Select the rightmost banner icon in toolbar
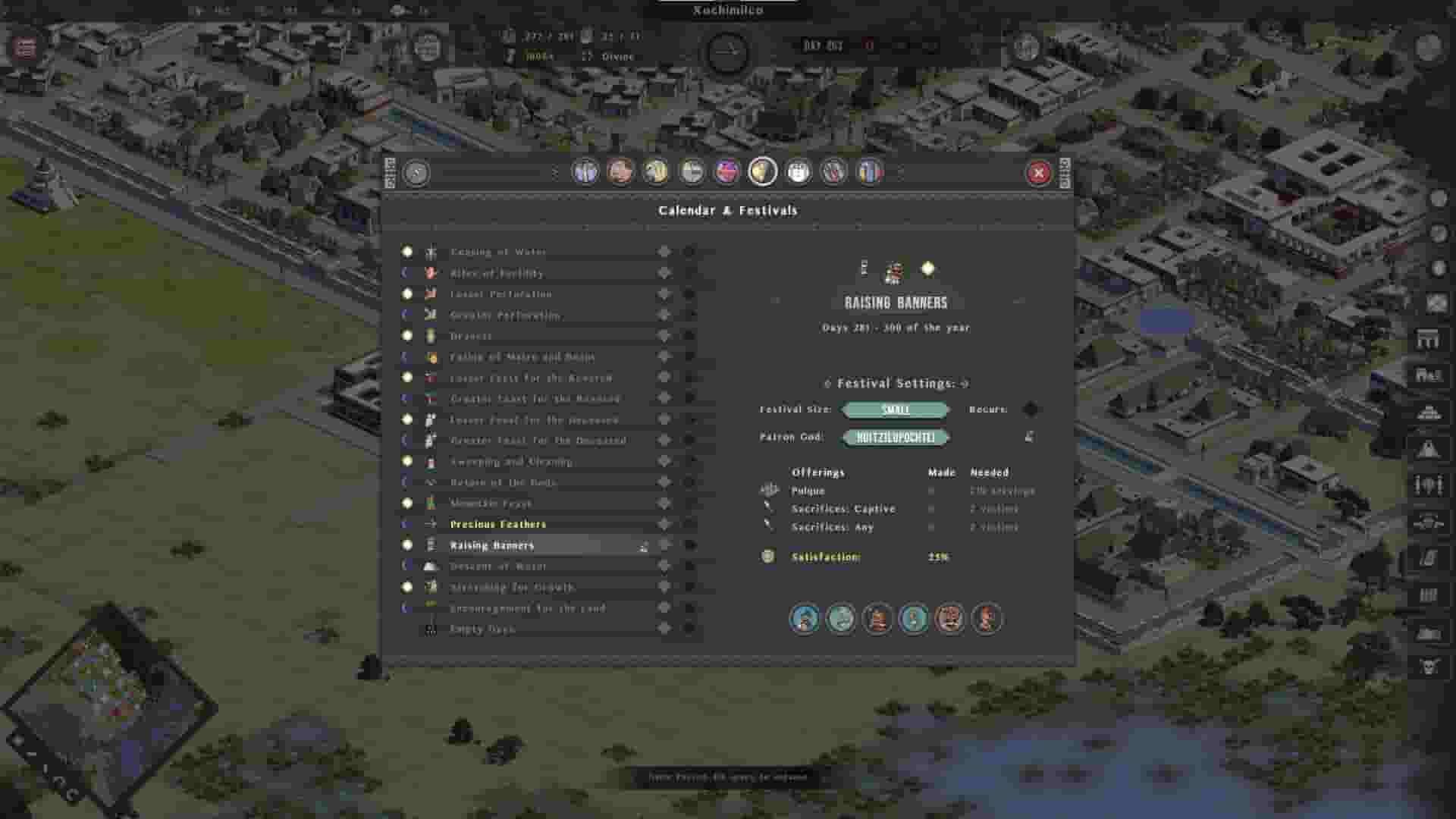The width and height of the screenshot is (1456, 819). tap(868, 171)
